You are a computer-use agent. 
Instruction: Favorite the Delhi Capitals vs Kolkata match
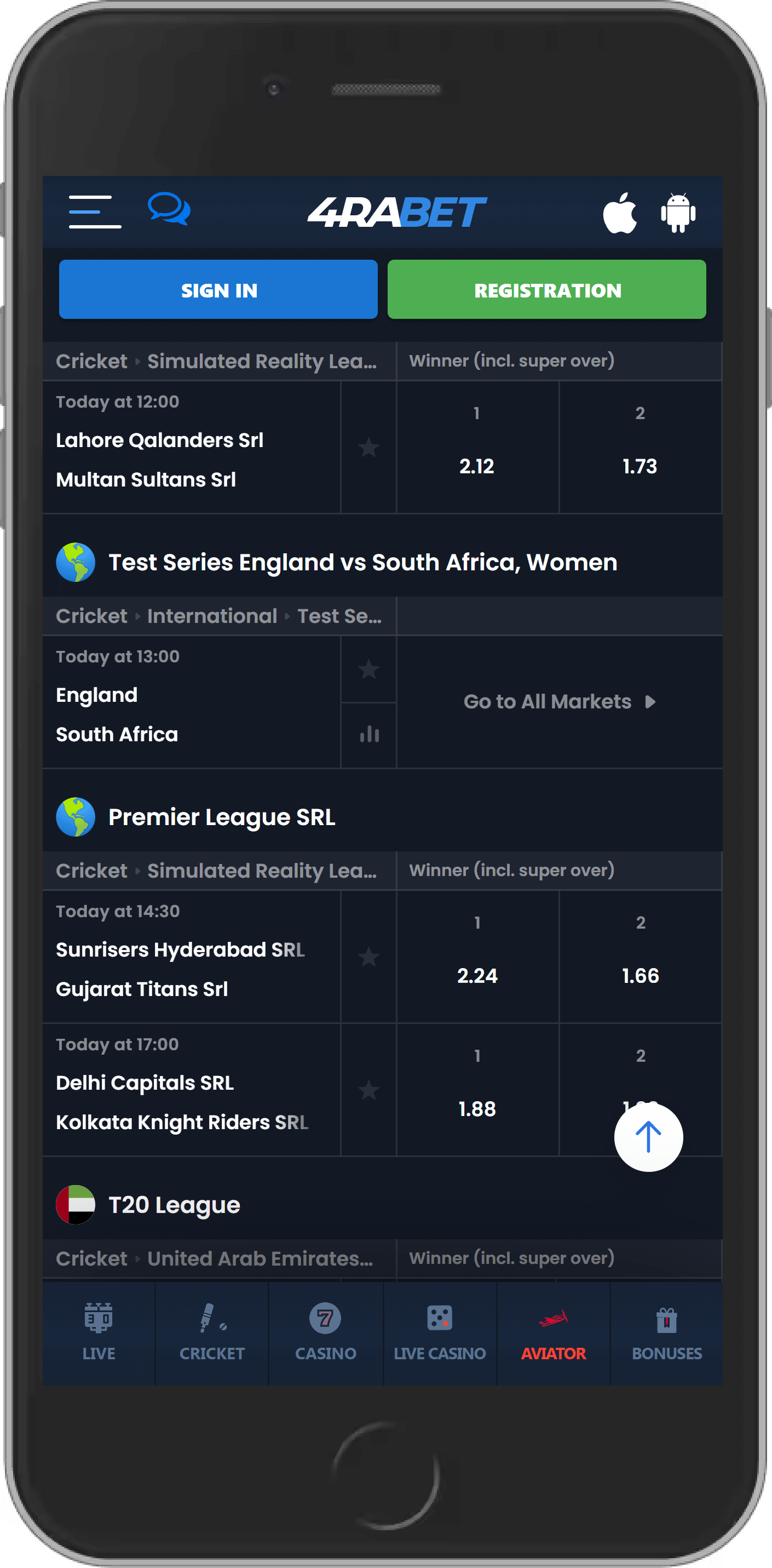[x=368, y=1090]
